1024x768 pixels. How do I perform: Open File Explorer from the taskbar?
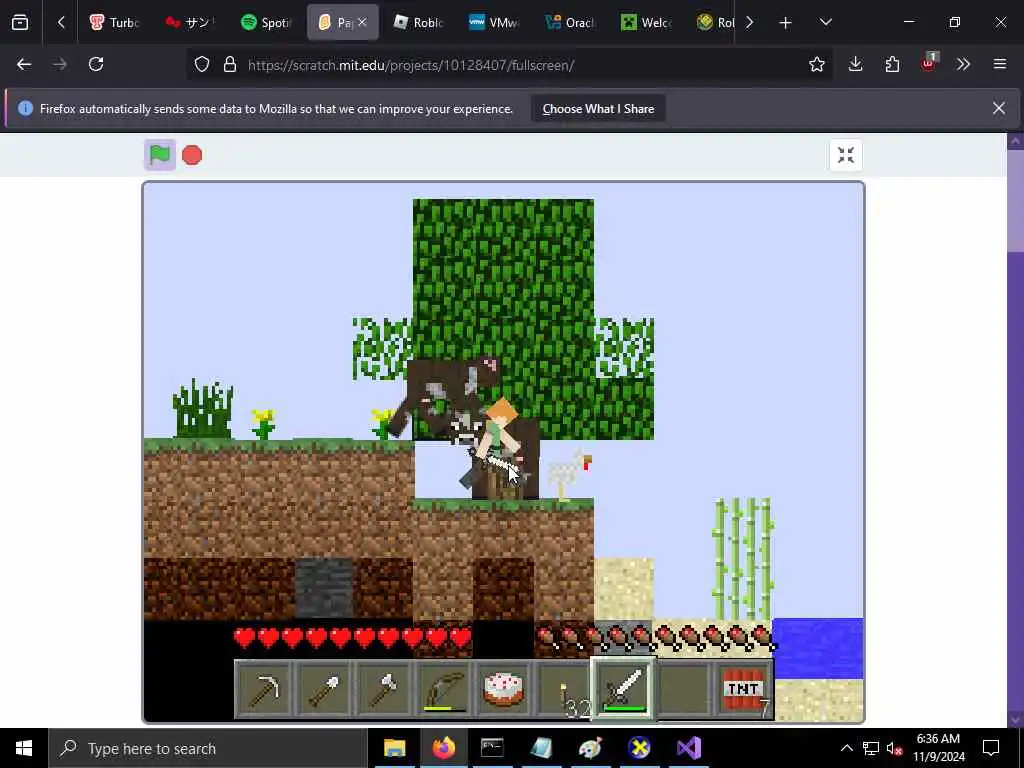[394, 748]
